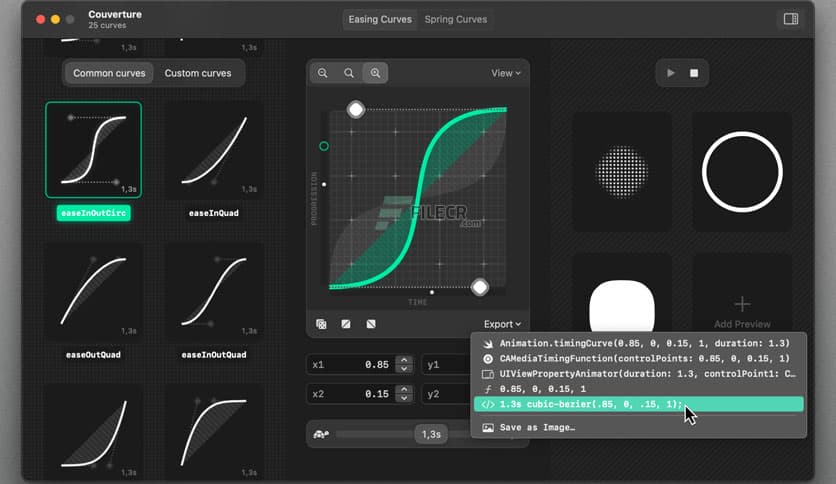The image size is (836, 484).
Task: Choose plain values 0.85, 0, 0.15, 1 option
Action: pos(638,389)
